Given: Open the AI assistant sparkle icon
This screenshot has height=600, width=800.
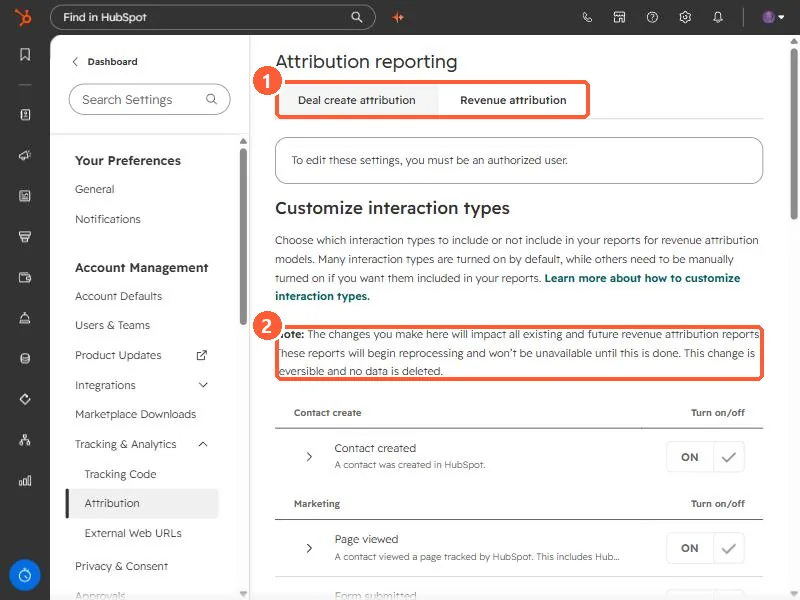Looking at the screenshot, I should [398, 17].
